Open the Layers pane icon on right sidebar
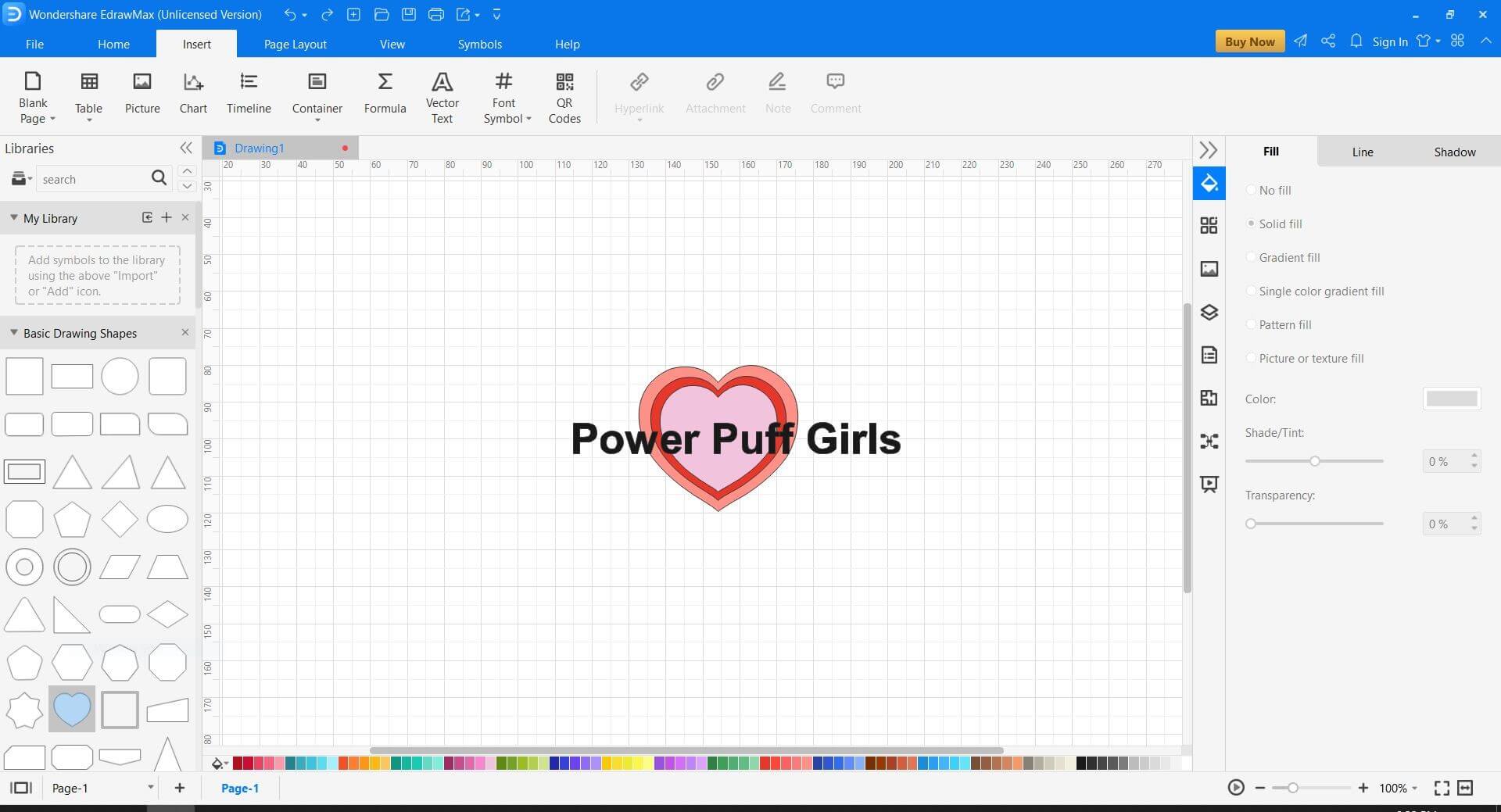Image resolution: width=1501 pixels, height=812 pixels. click(x=1209, y=312)
